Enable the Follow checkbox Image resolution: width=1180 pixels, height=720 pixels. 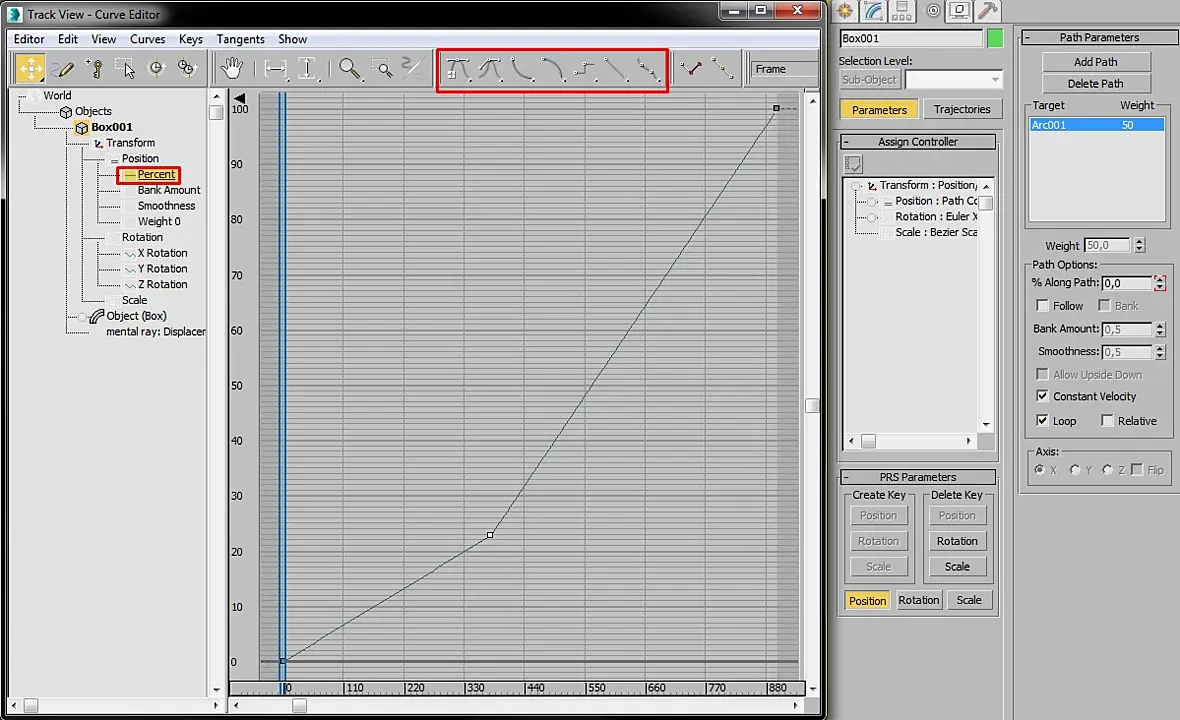[x=1042, y=305]
